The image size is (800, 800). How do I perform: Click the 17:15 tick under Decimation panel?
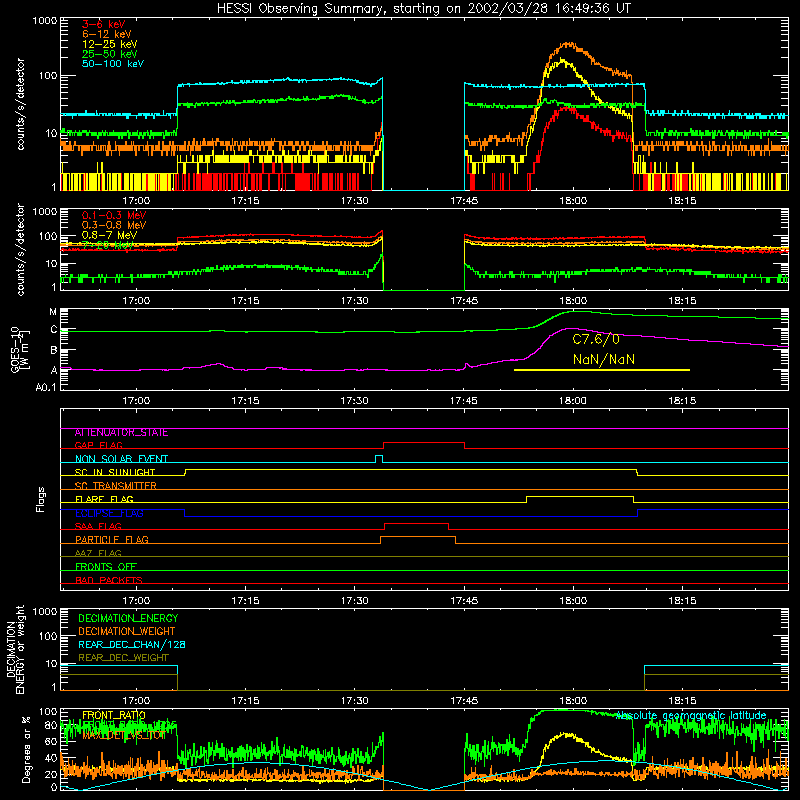click(245, 701)
